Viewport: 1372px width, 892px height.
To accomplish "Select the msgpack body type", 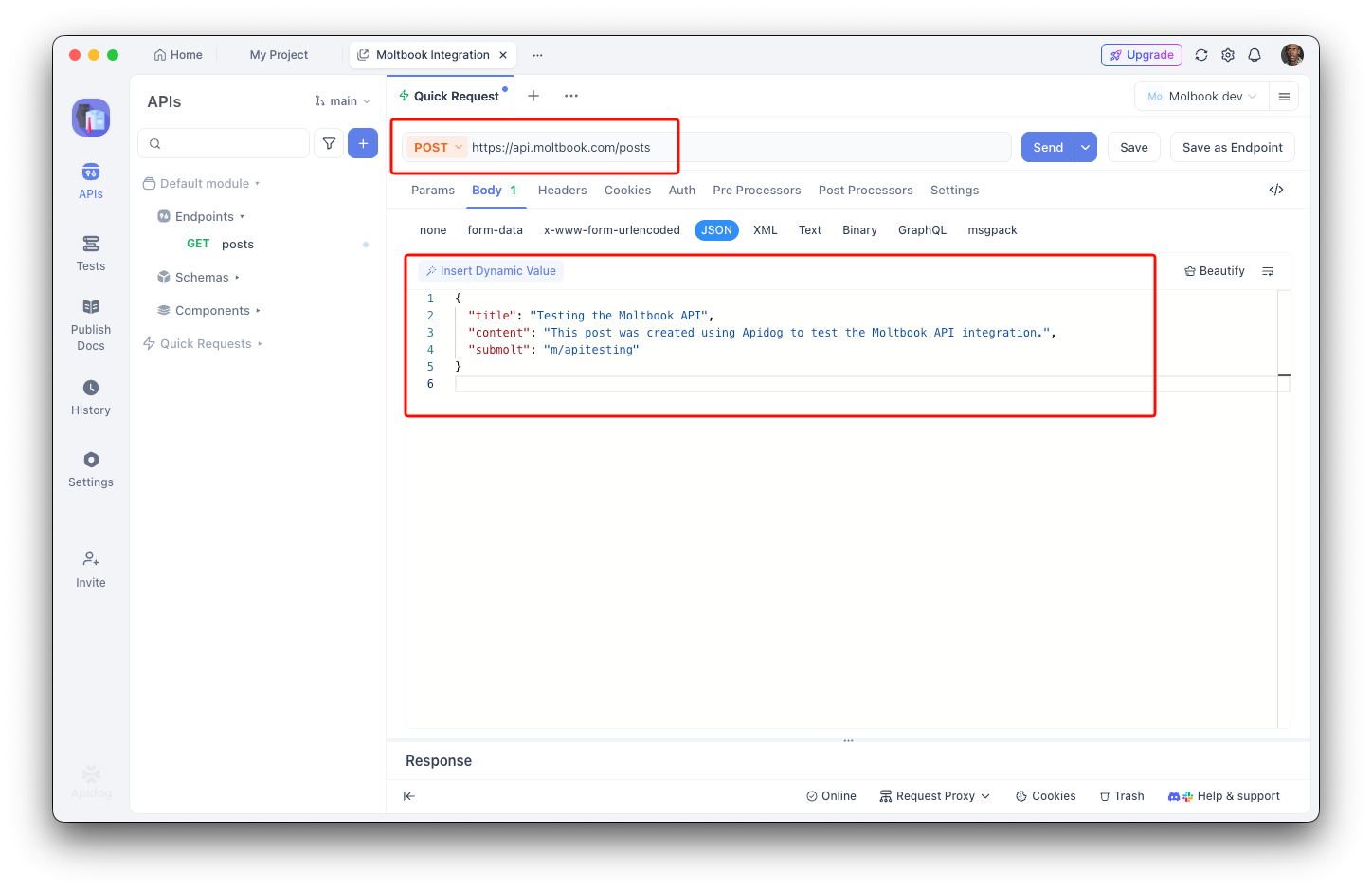I will point(992,230).
